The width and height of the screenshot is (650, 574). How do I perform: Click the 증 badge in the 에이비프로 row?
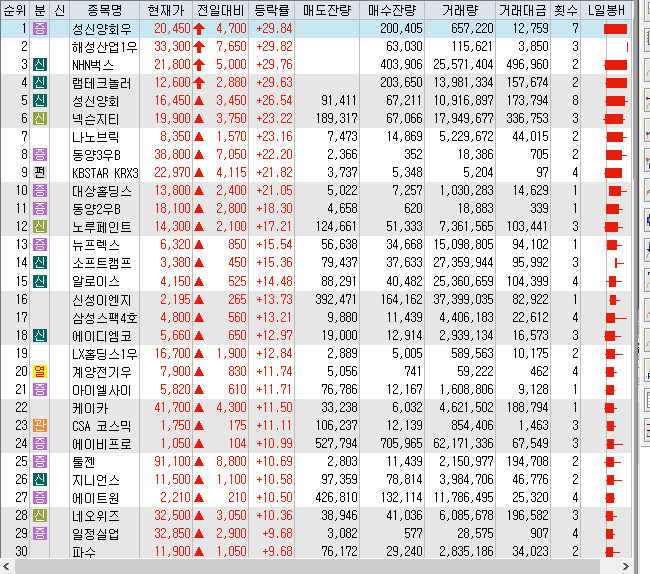tap(40, 443)
